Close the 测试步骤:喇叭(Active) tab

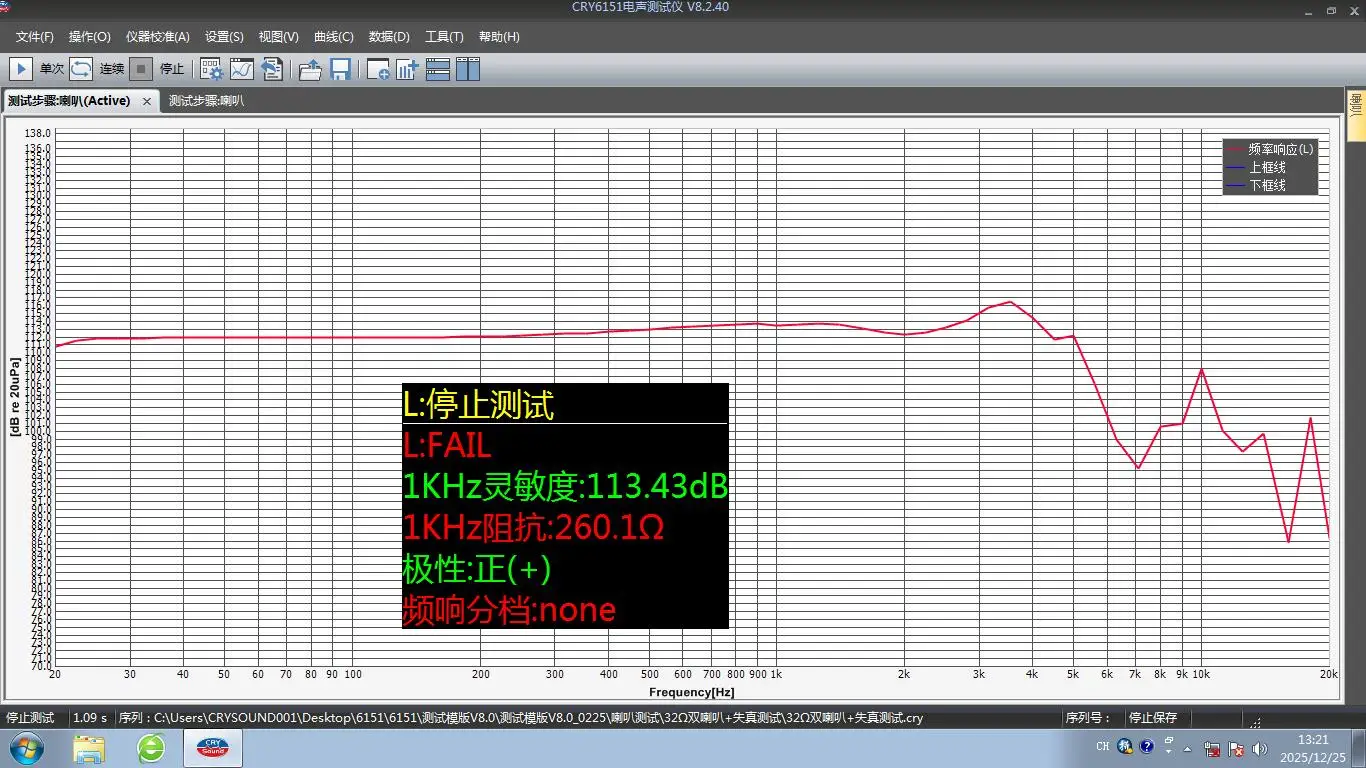coord(147,101)
